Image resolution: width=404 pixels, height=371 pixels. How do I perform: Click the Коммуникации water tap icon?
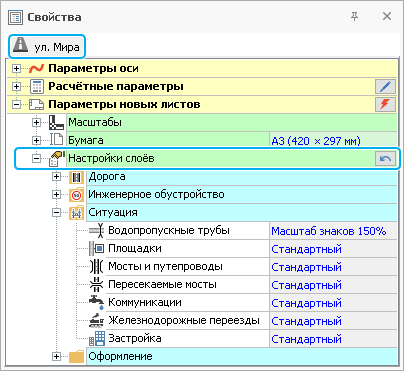point(97,303)
